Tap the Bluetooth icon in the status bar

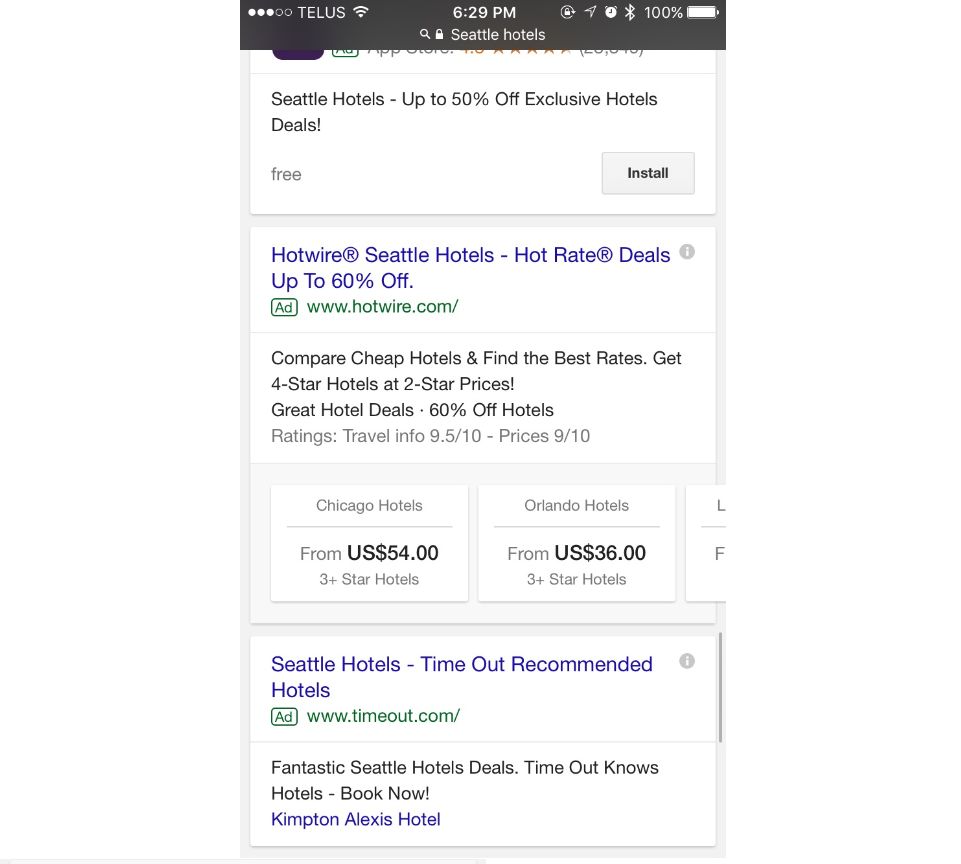630,13
